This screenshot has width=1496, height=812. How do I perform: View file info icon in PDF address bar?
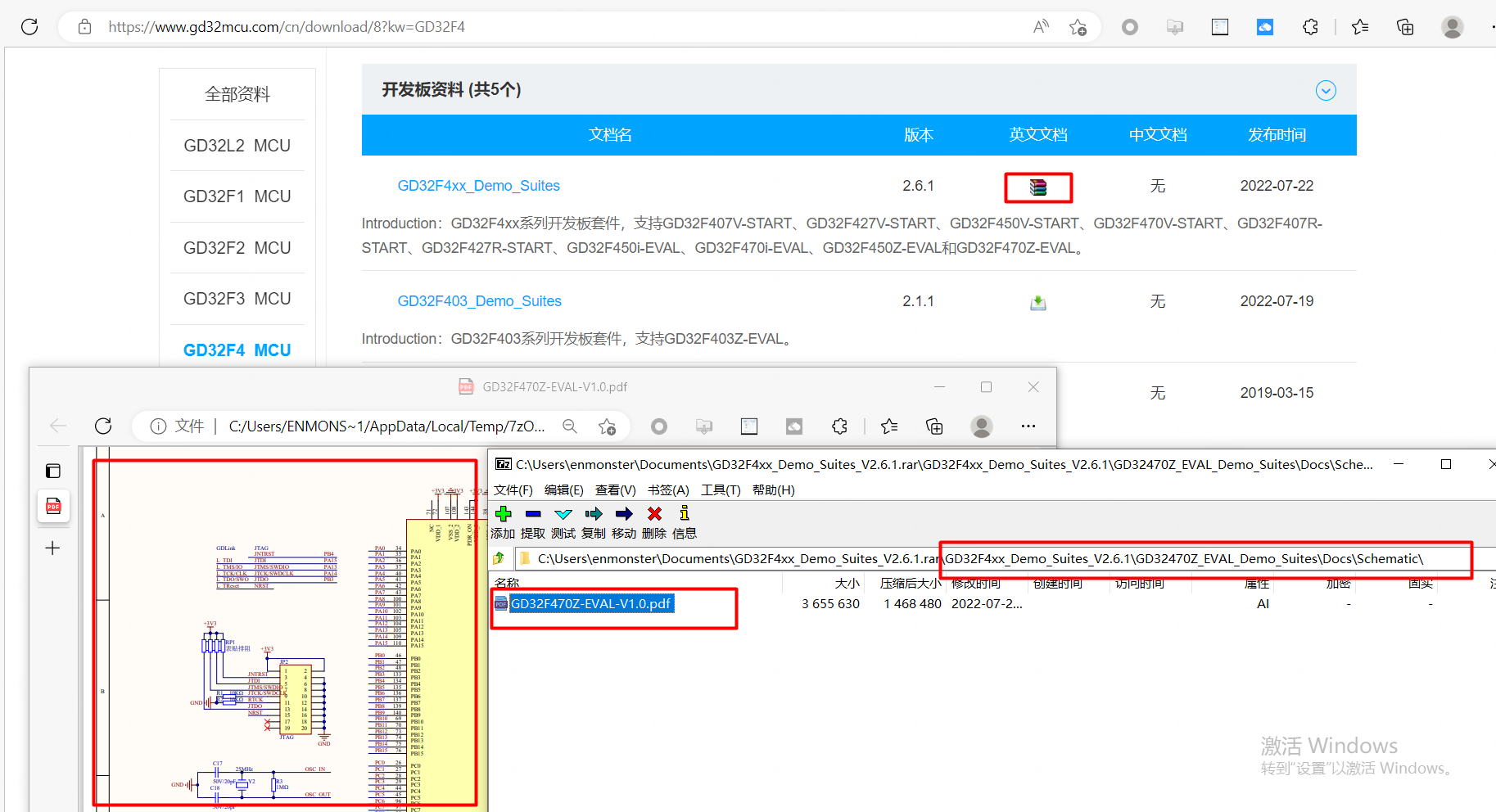[x=159, y=426]
